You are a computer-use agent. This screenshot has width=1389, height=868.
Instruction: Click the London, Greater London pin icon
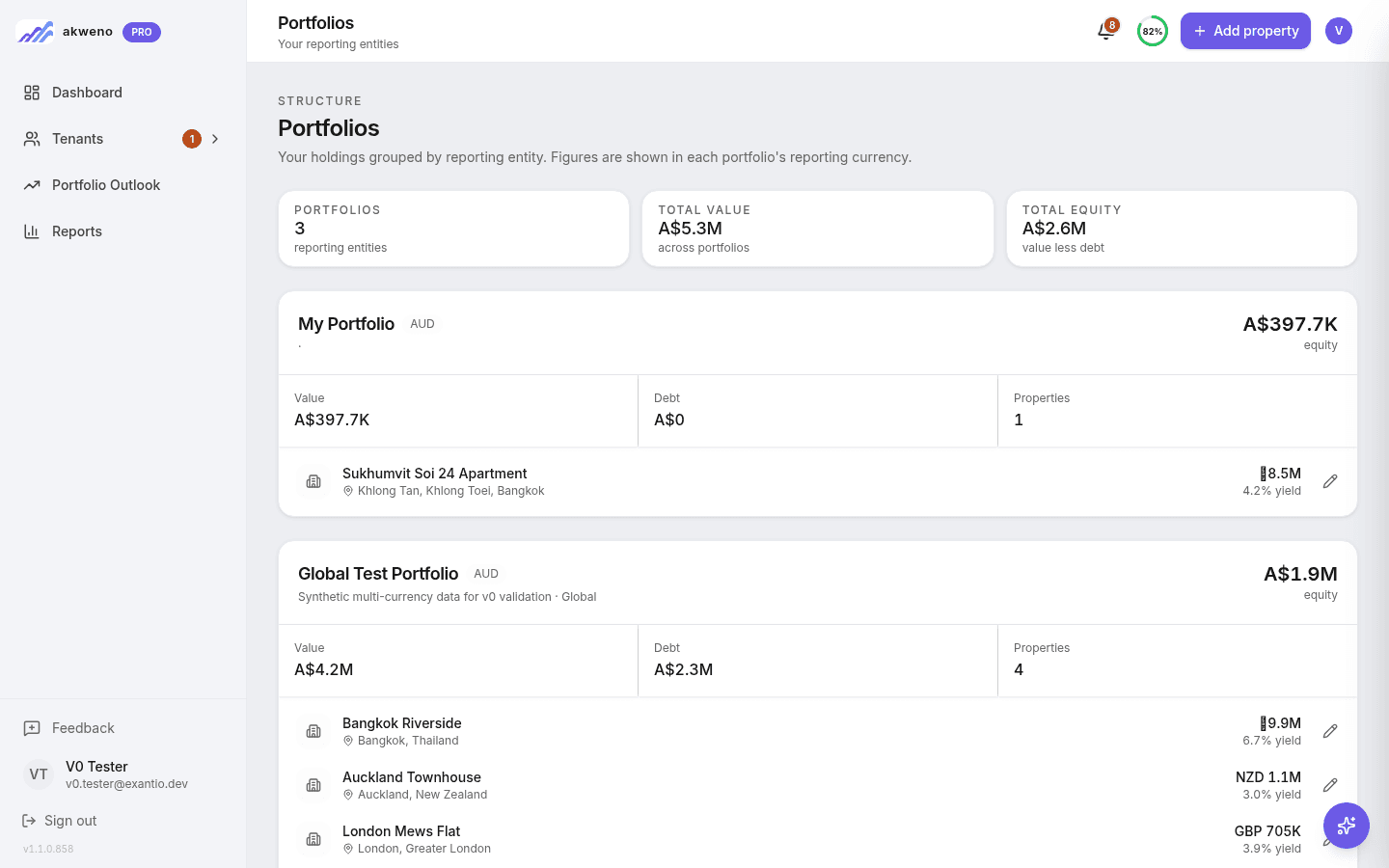coord(348,849)
